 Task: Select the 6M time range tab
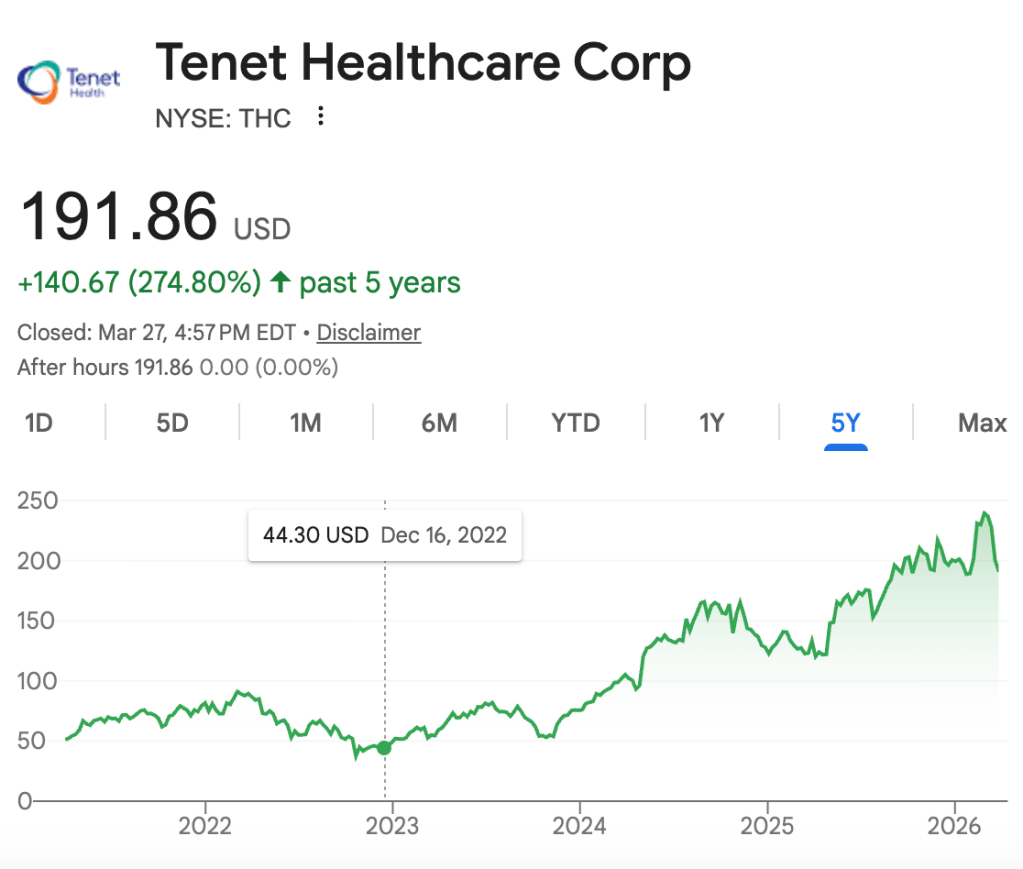click(x=439, y=423)
